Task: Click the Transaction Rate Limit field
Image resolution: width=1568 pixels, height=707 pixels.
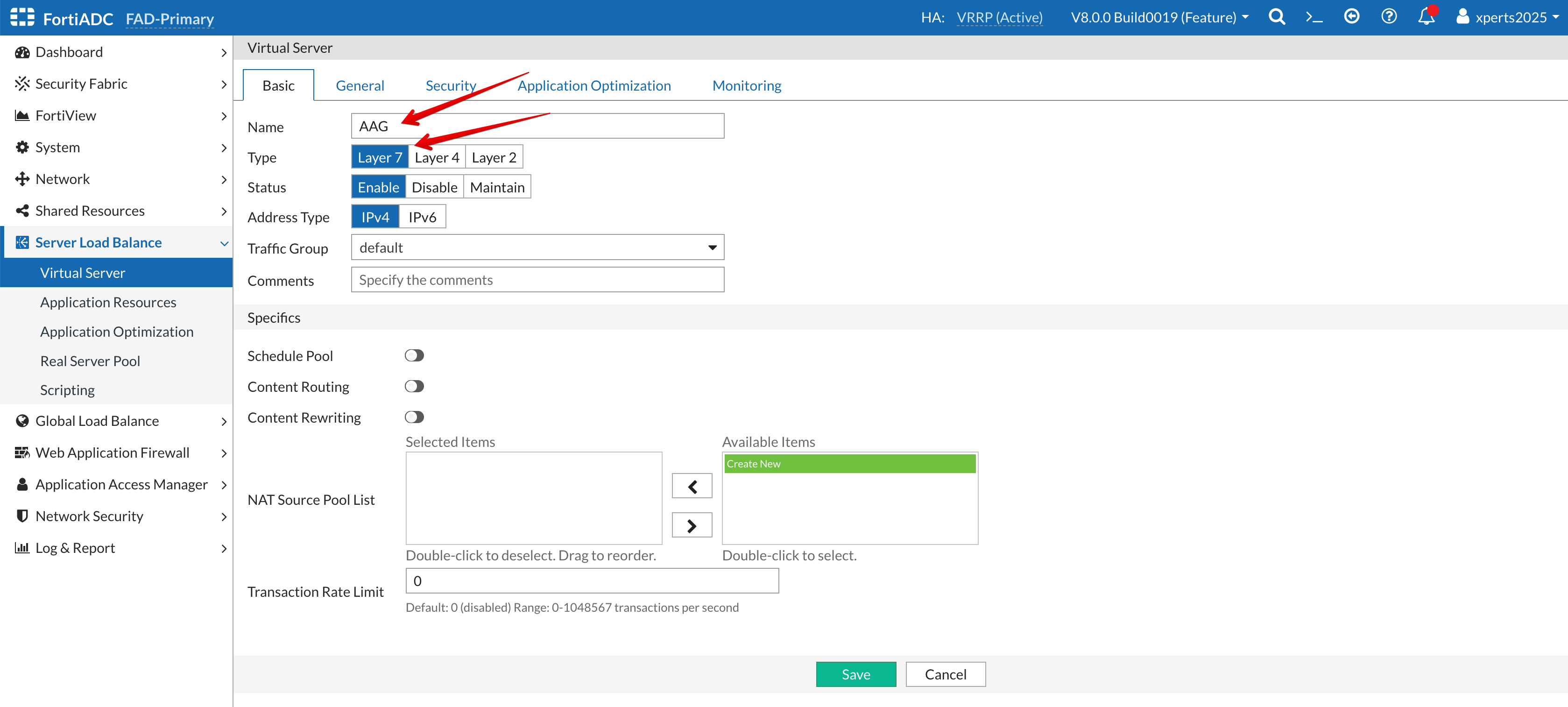Action: [x=592, y=581]
